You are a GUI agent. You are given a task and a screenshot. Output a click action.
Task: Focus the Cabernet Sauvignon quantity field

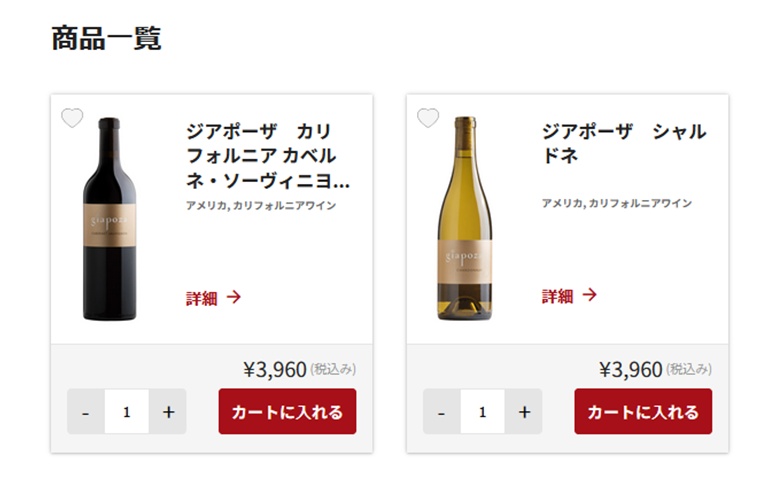click(127, 412)
